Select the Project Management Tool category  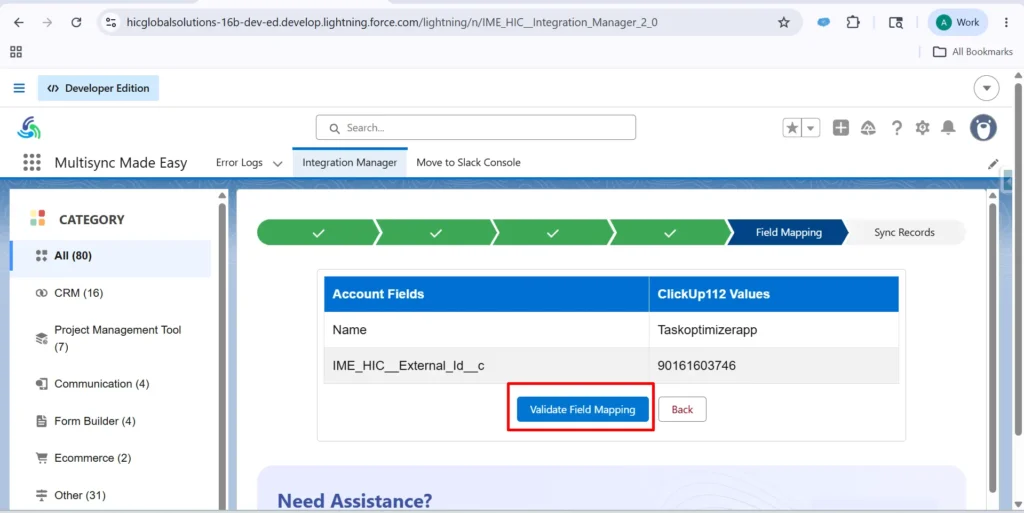(110, 338)
